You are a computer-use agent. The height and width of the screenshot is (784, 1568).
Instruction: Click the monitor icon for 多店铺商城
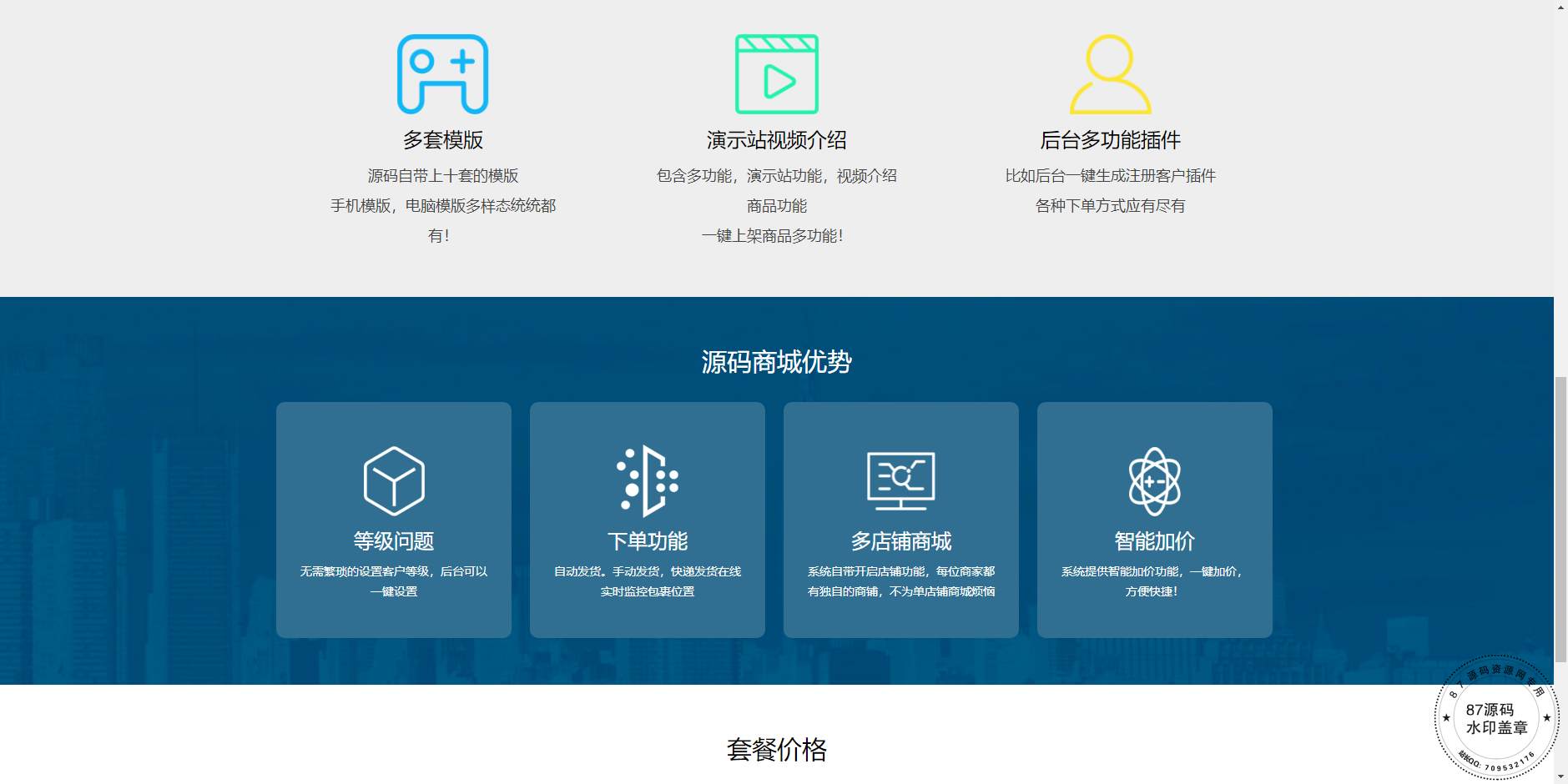click(901, 481)
